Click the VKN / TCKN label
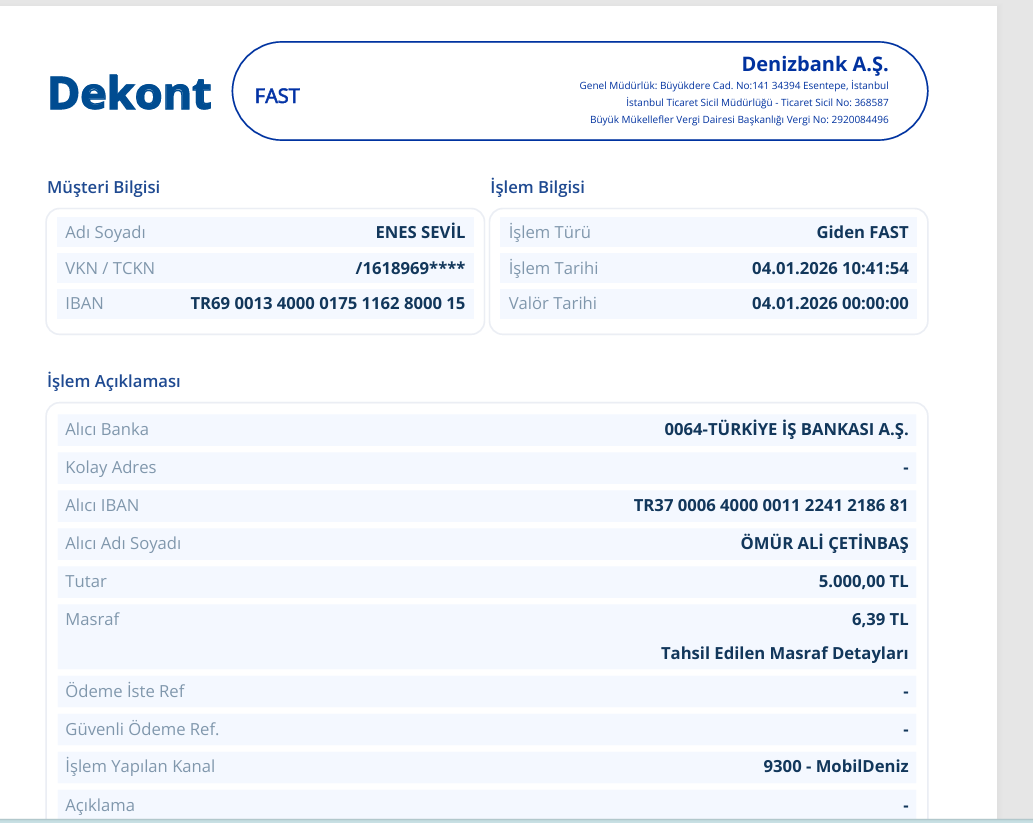Viewport: 1033px width, 823px height. (110, 268)
